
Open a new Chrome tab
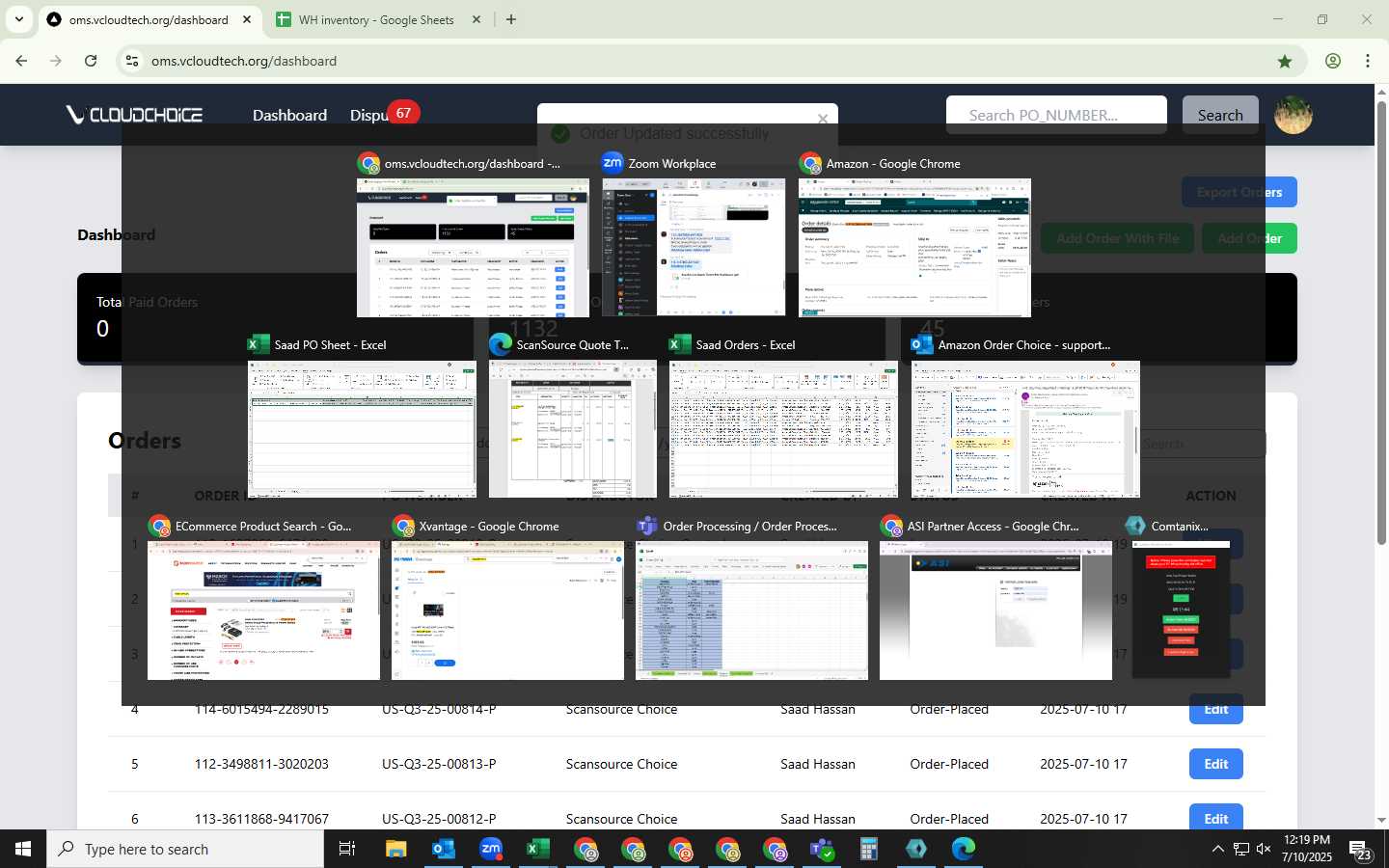click(511, 19)
